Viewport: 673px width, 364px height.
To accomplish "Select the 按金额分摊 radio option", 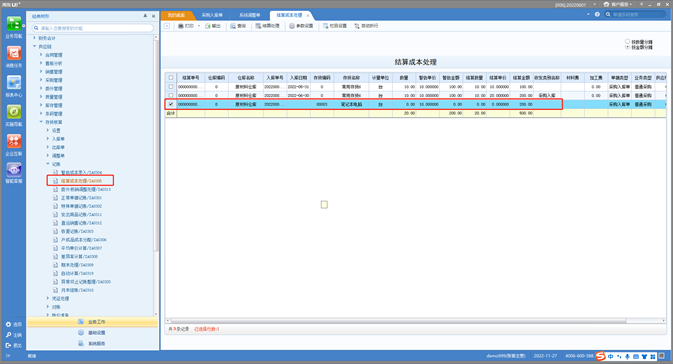I will tap(627, 47).
